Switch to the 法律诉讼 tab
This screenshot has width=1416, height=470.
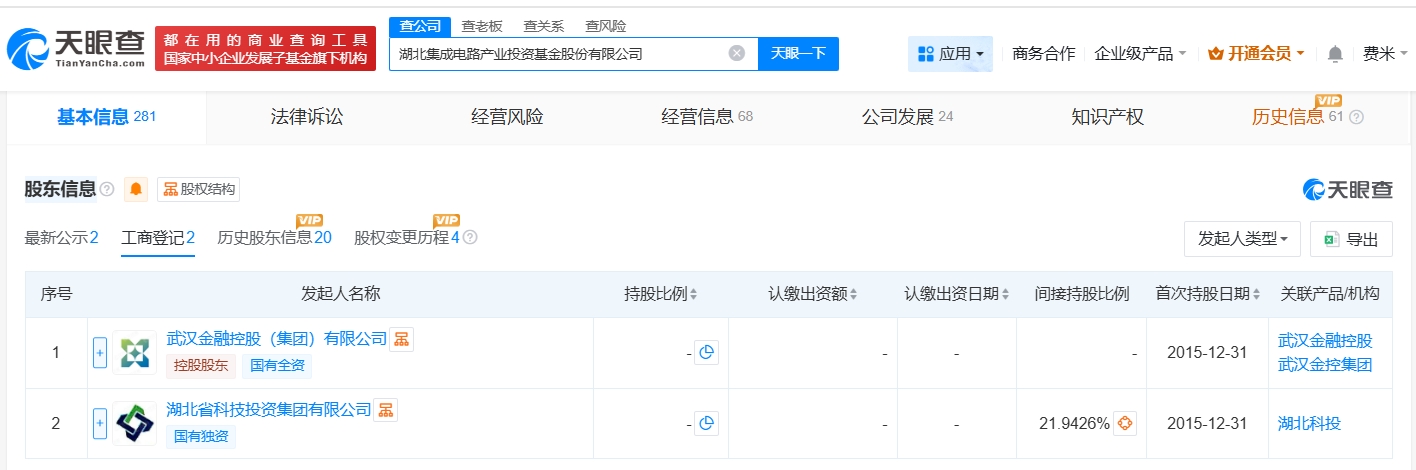click(307, 117)
